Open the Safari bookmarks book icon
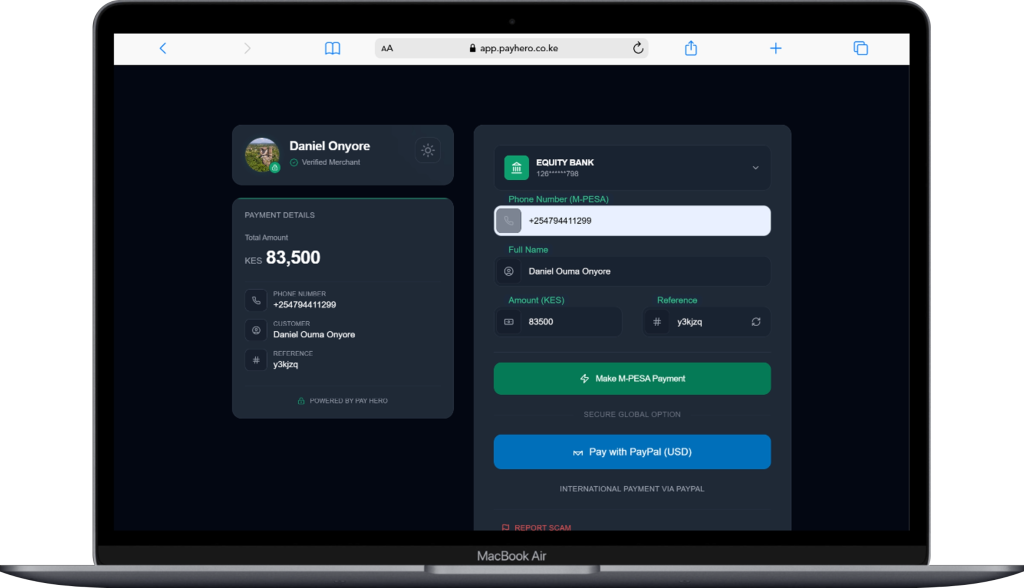Screen dimensions: 1024x588 tap(332, 48)
